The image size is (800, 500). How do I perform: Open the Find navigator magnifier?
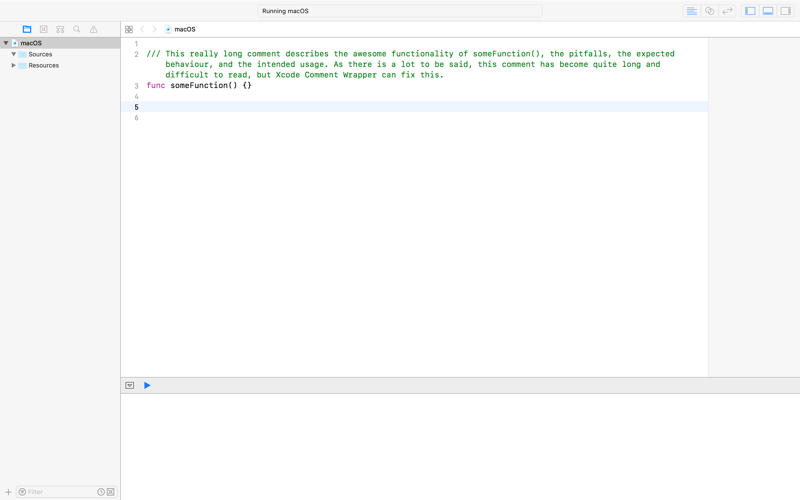coord(77,29)
